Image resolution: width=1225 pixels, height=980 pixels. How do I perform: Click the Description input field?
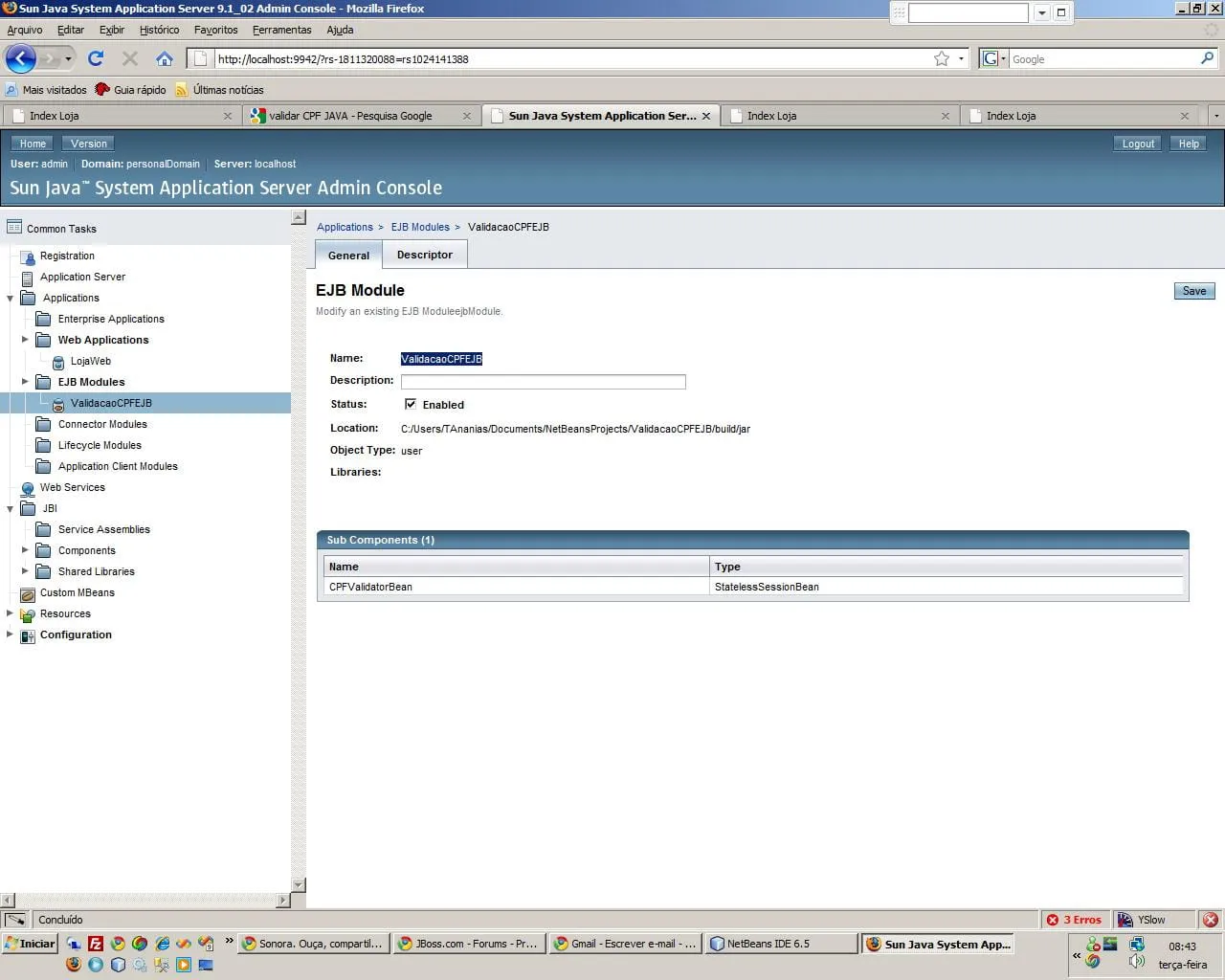tap(543, 382)
